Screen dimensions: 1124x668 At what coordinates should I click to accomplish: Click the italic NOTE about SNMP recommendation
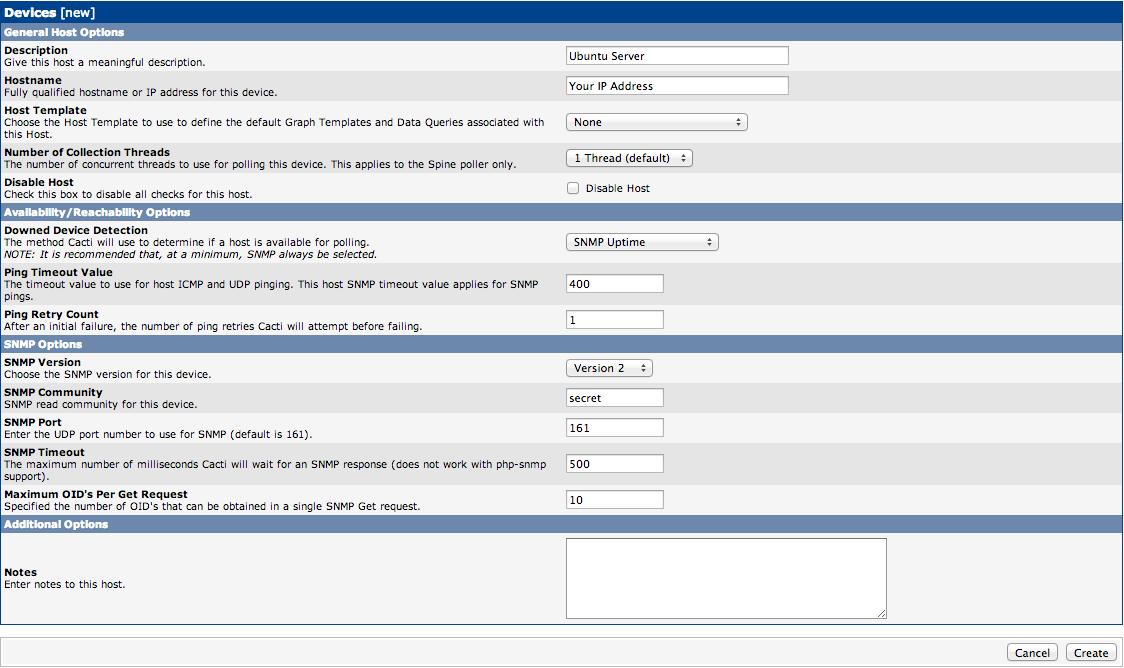tap(190, 254)
